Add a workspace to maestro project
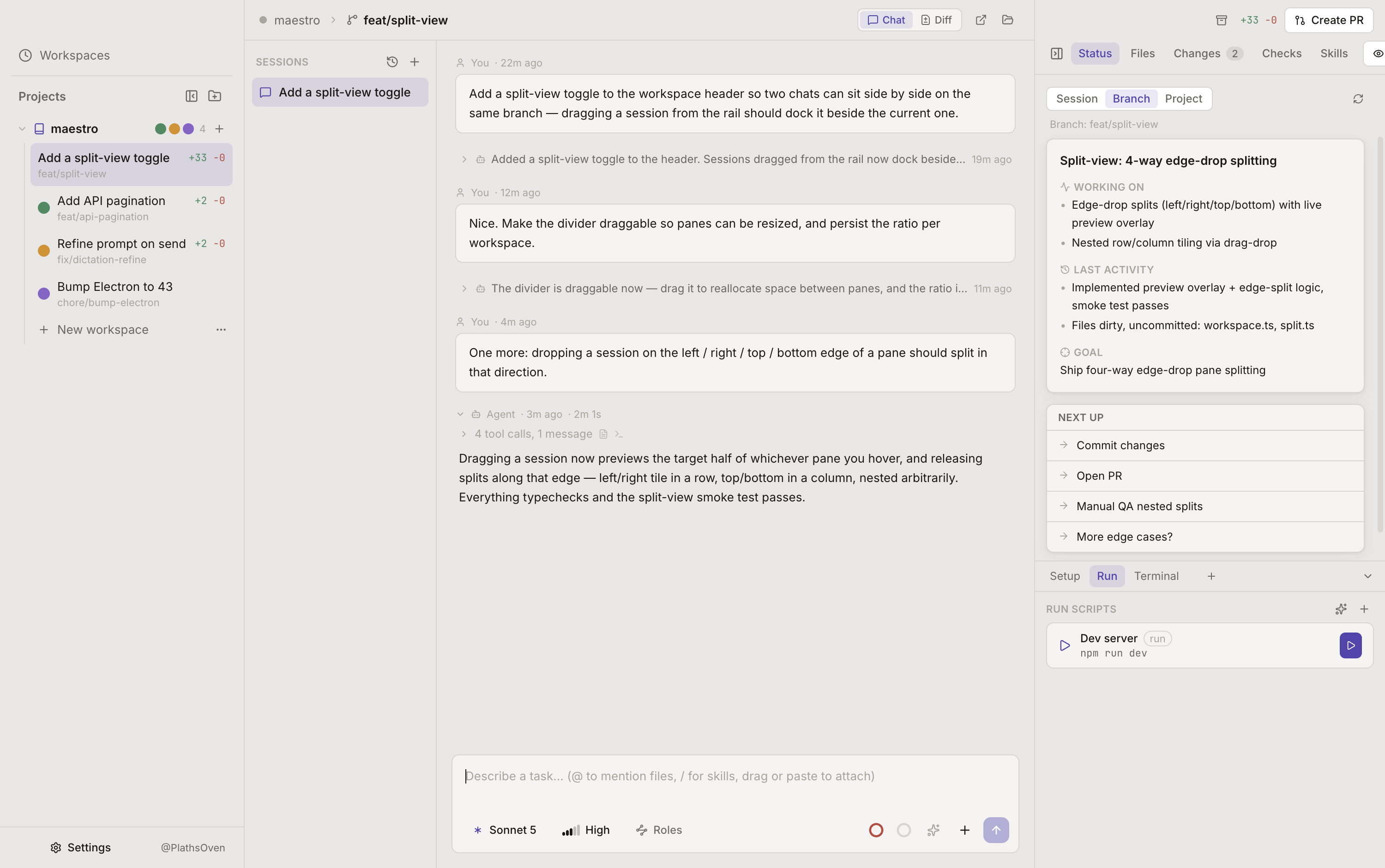This screenshot has height=868, width=1385. 219,129
